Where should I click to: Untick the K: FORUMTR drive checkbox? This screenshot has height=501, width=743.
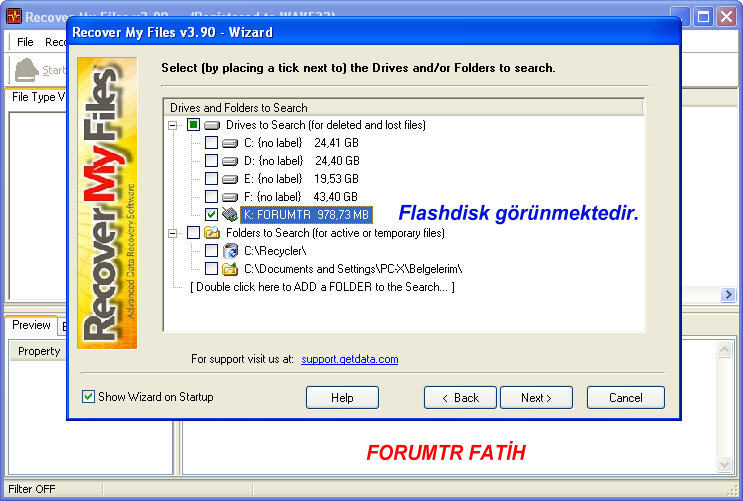pyautogui.click(x=211, y=215)
